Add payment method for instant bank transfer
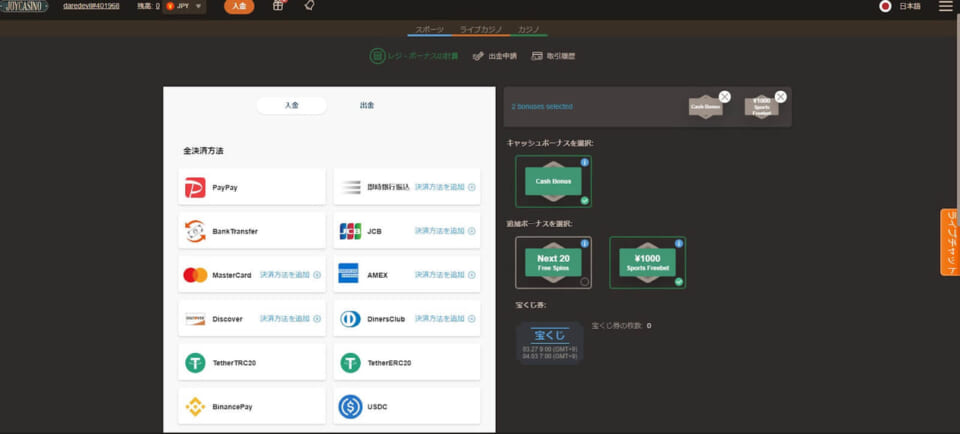Image resolution: width=960 pixels, height=434 pixels. pyautogui.click(x=445, y=187)
